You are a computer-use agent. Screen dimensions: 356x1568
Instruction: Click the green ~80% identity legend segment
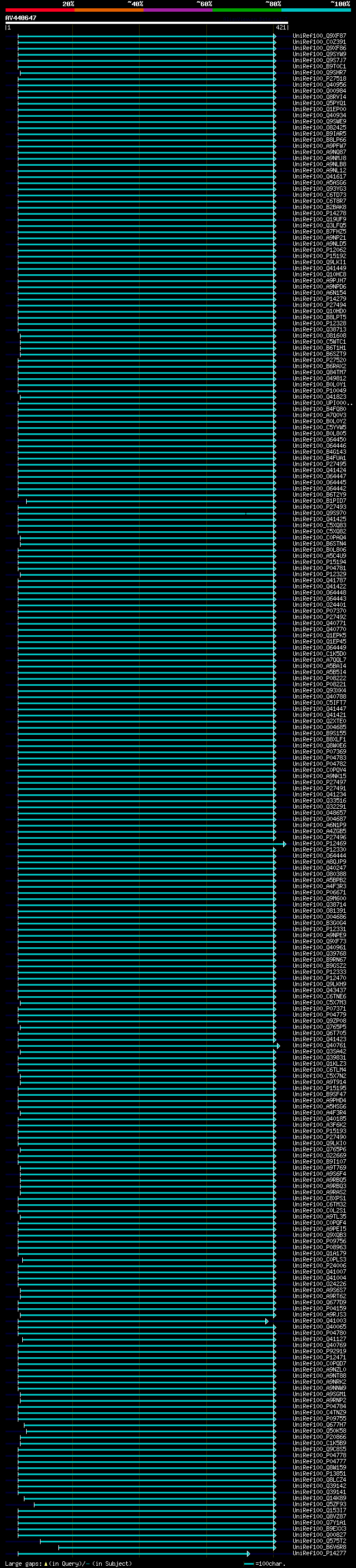tap(246, 10)
